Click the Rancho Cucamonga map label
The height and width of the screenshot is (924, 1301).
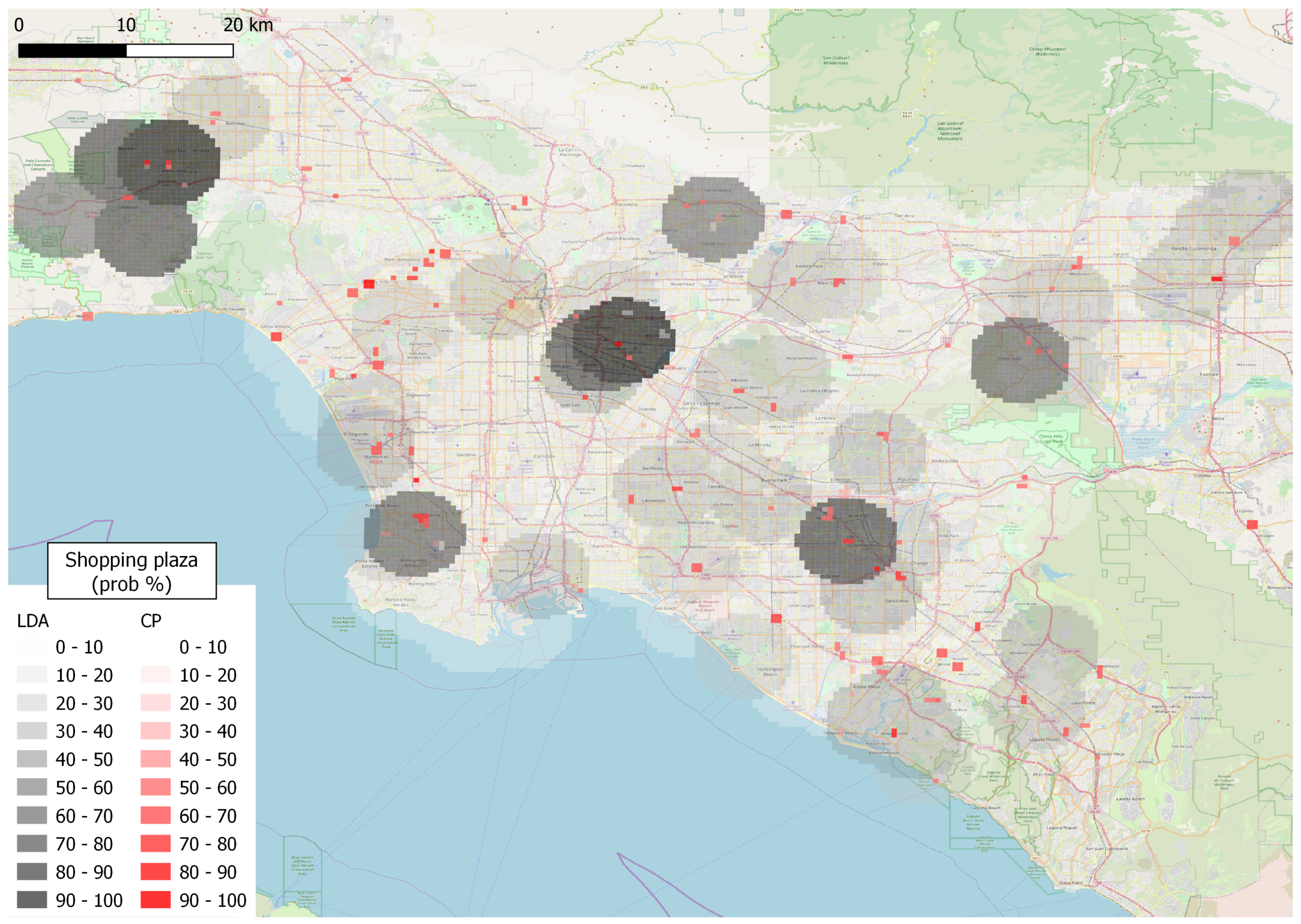coord(1193,248)
